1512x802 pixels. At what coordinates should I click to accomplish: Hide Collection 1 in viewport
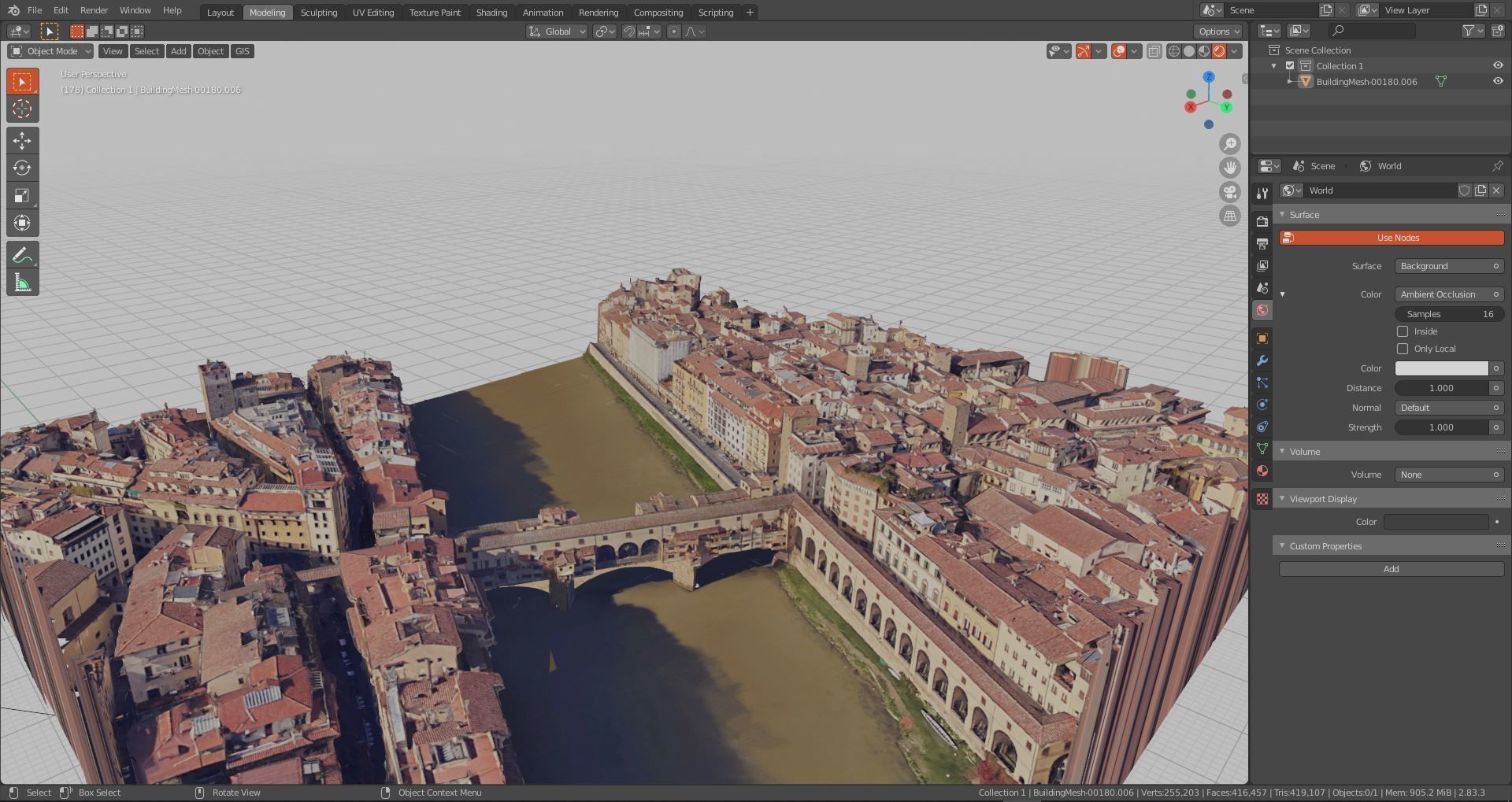point(1498,66)
